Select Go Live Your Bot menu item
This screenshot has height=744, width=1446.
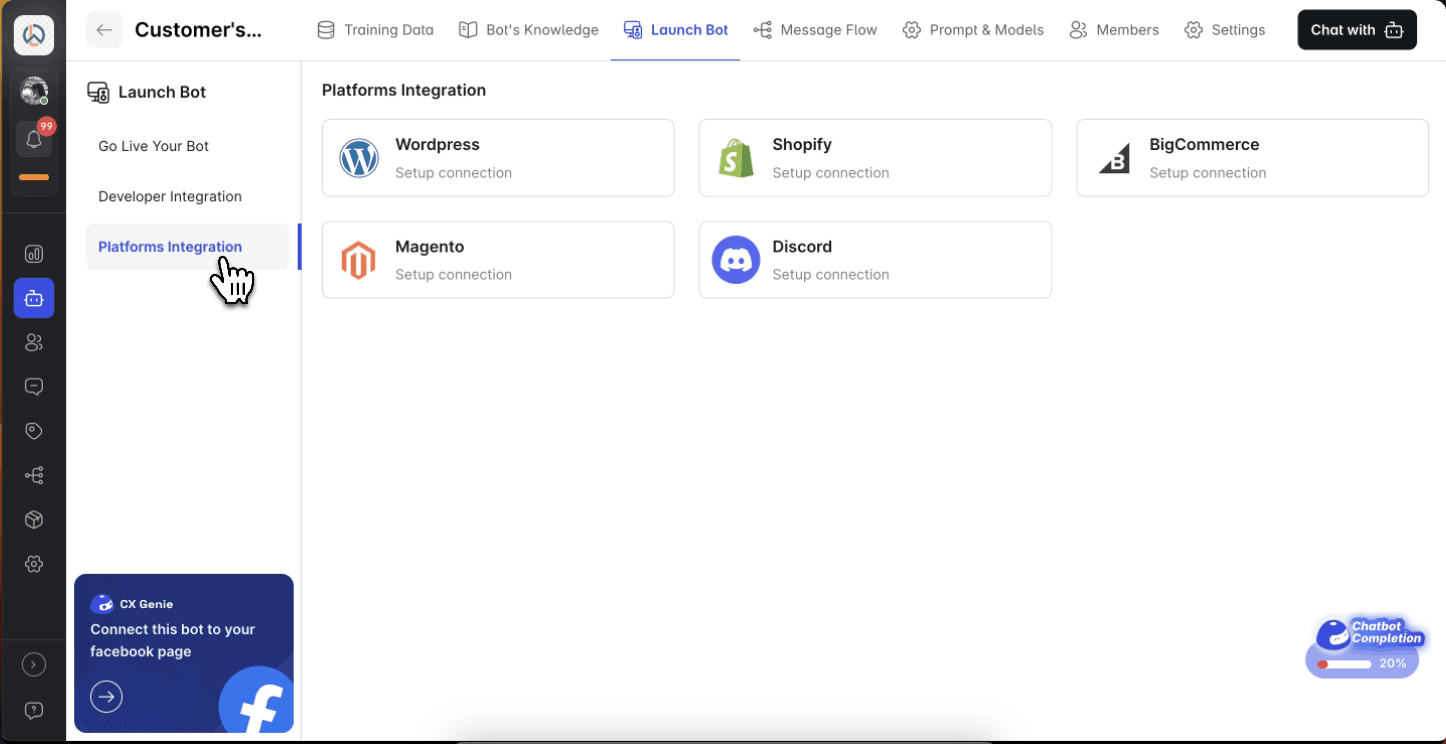[154, 146]
